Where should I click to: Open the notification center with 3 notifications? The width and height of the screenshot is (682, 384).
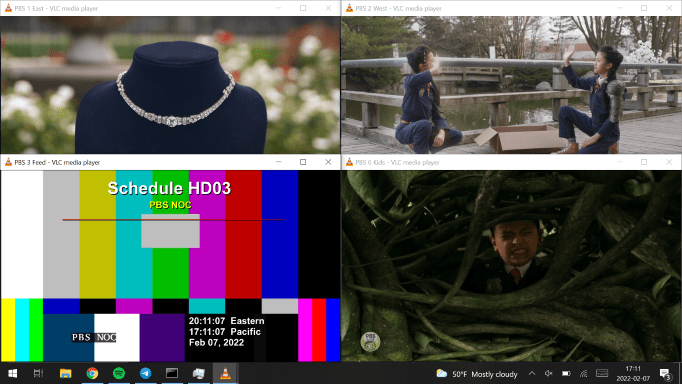click(665, 374)
